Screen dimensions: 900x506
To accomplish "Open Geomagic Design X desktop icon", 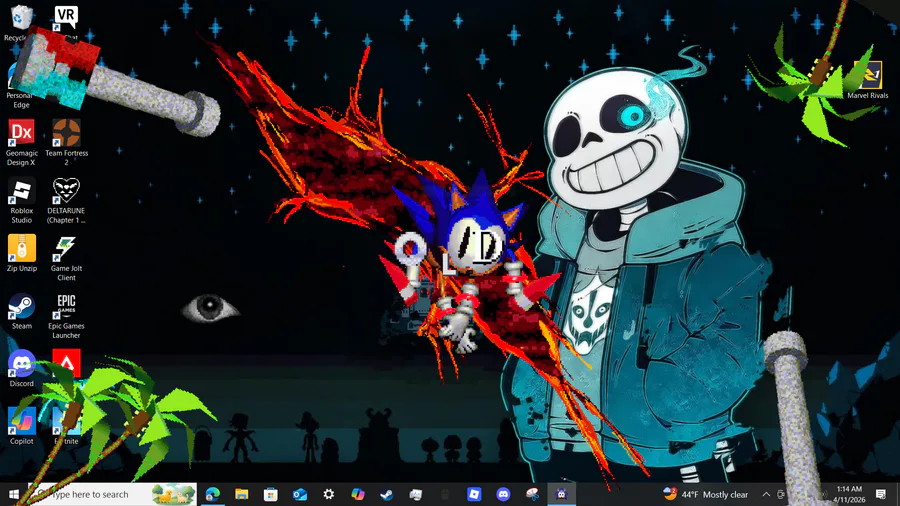I will pos(21,142).
